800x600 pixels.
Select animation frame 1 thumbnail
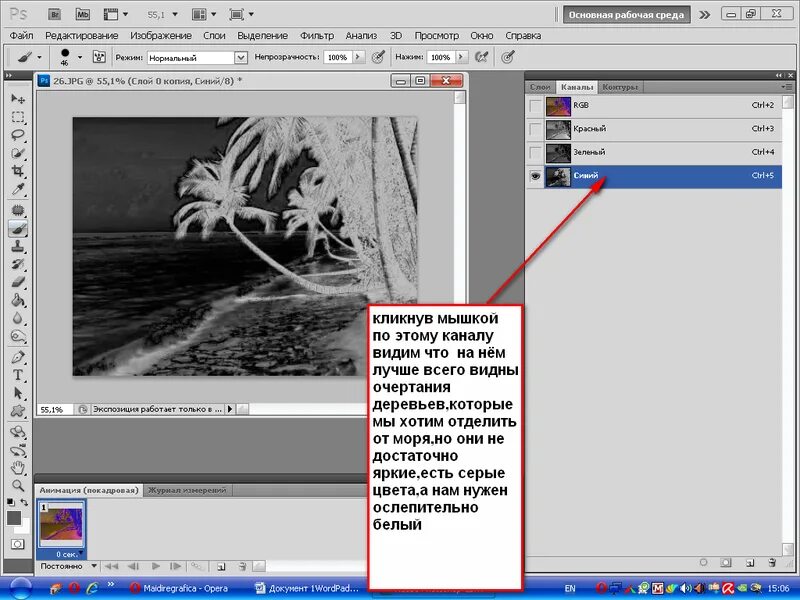point(61,526)
